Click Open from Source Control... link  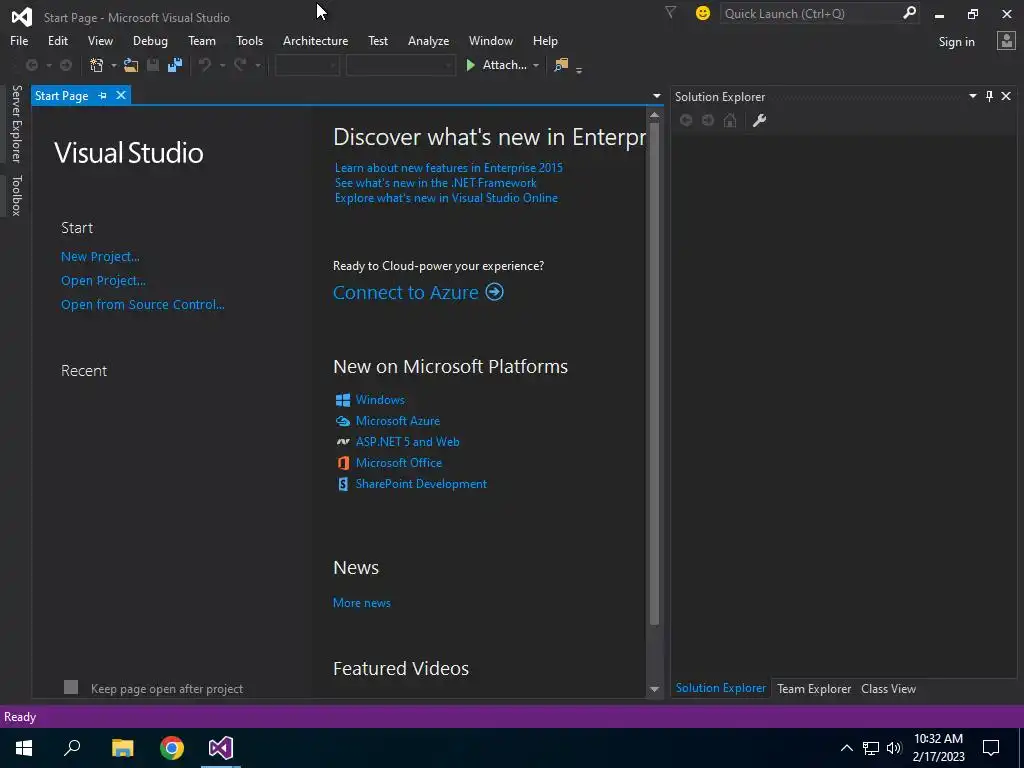142,304
